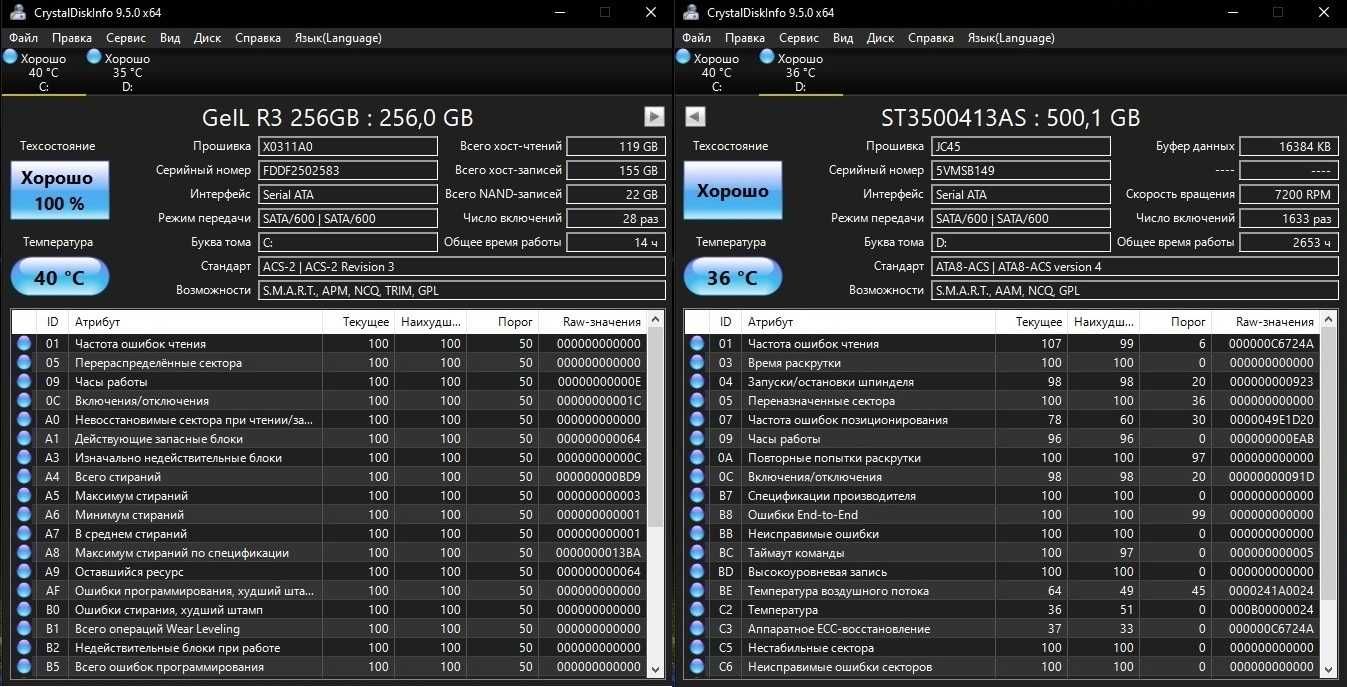Click scroll down arrow of left attribute list
The width and height of the screenshot is (1347, 687).
click(x=656, y=669)
